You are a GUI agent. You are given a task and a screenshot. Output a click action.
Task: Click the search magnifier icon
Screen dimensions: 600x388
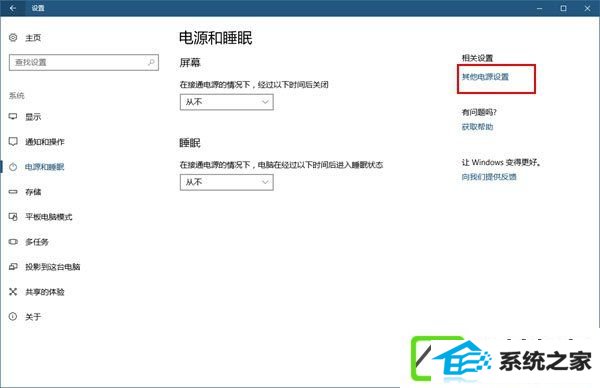pos(151,62)
